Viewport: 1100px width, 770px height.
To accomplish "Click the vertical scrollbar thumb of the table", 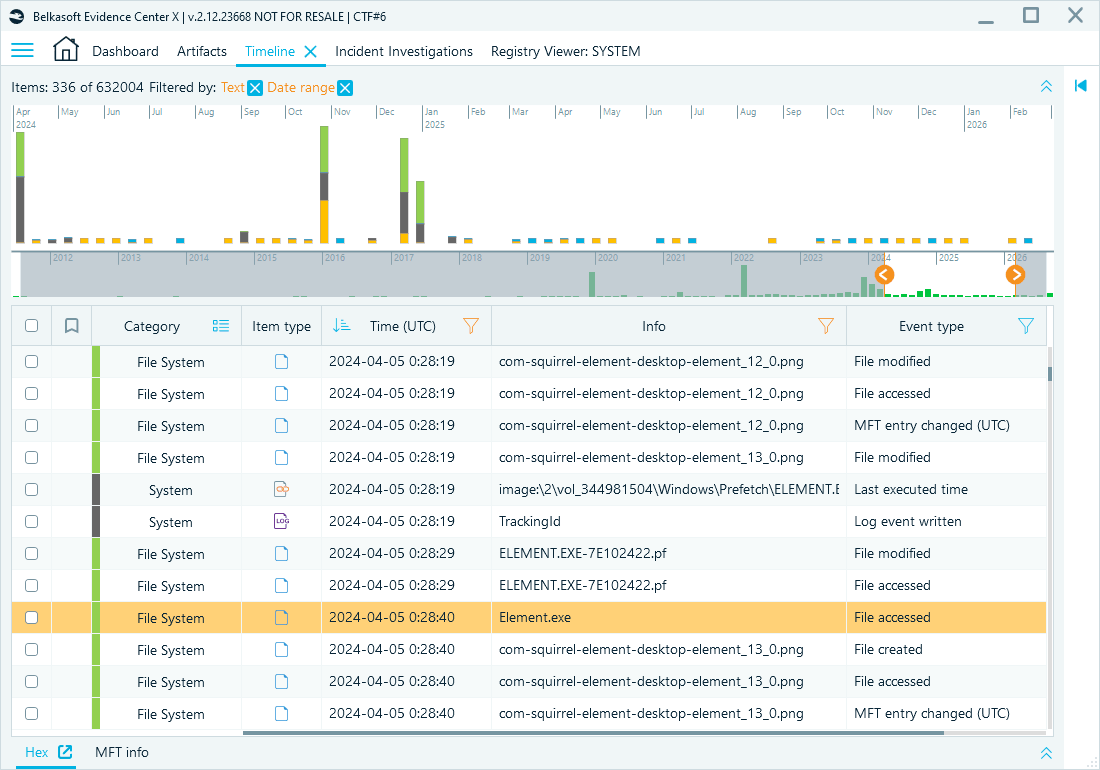I will click(x=1049, y=374).
